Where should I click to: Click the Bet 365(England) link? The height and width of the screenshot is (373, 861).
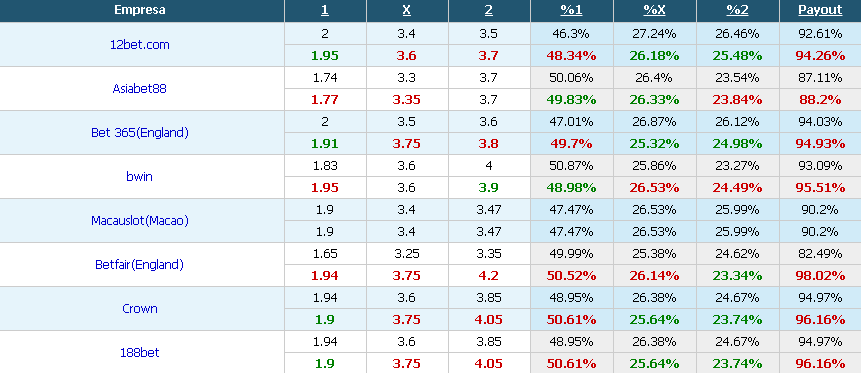(139, 132)
